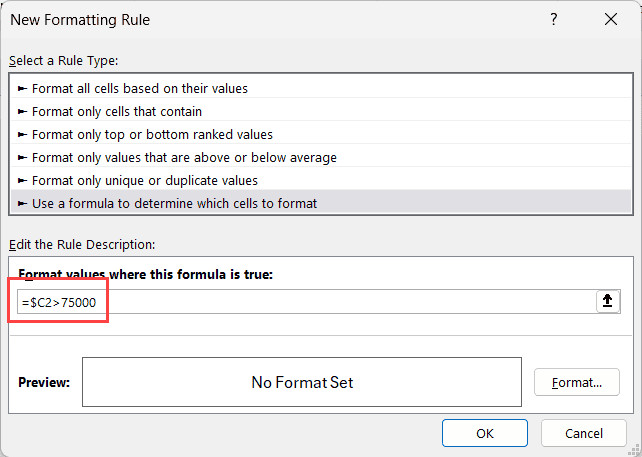This screenshot has width=642, height=457.
Task: Choose 'Format only cells that contain' rule type
Action: pyautogui.click(x=117, y=112)
